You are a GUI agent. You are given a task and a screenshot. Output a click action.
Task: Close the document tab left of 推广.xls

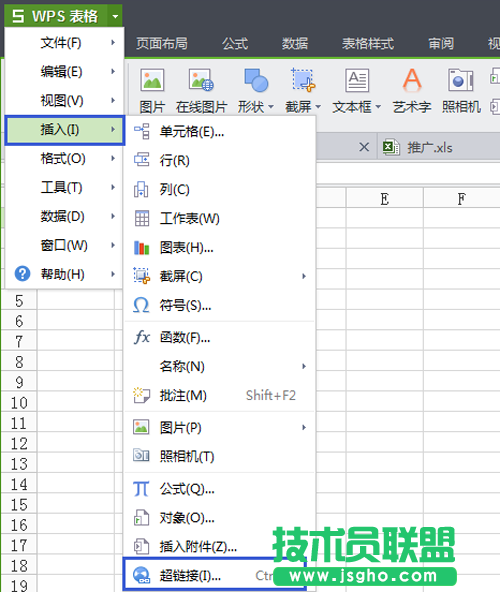click(x=364, y=147)
